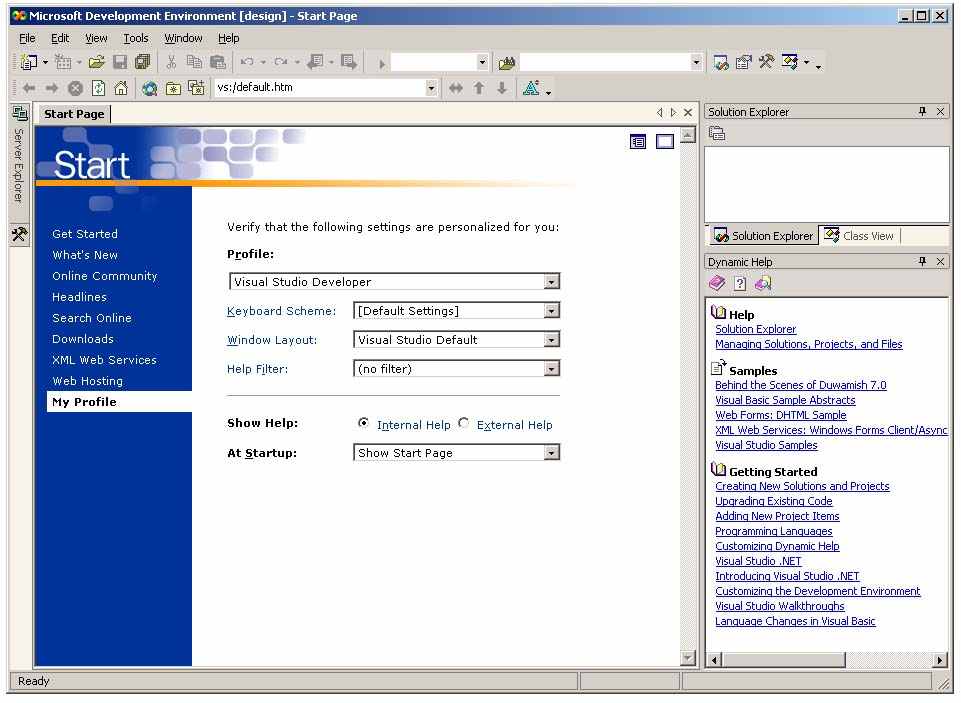The height and width of the screenshot is (703, 961).
Task: Open the Visual Studio Walkthroughs help link
Action: [779, 606]
